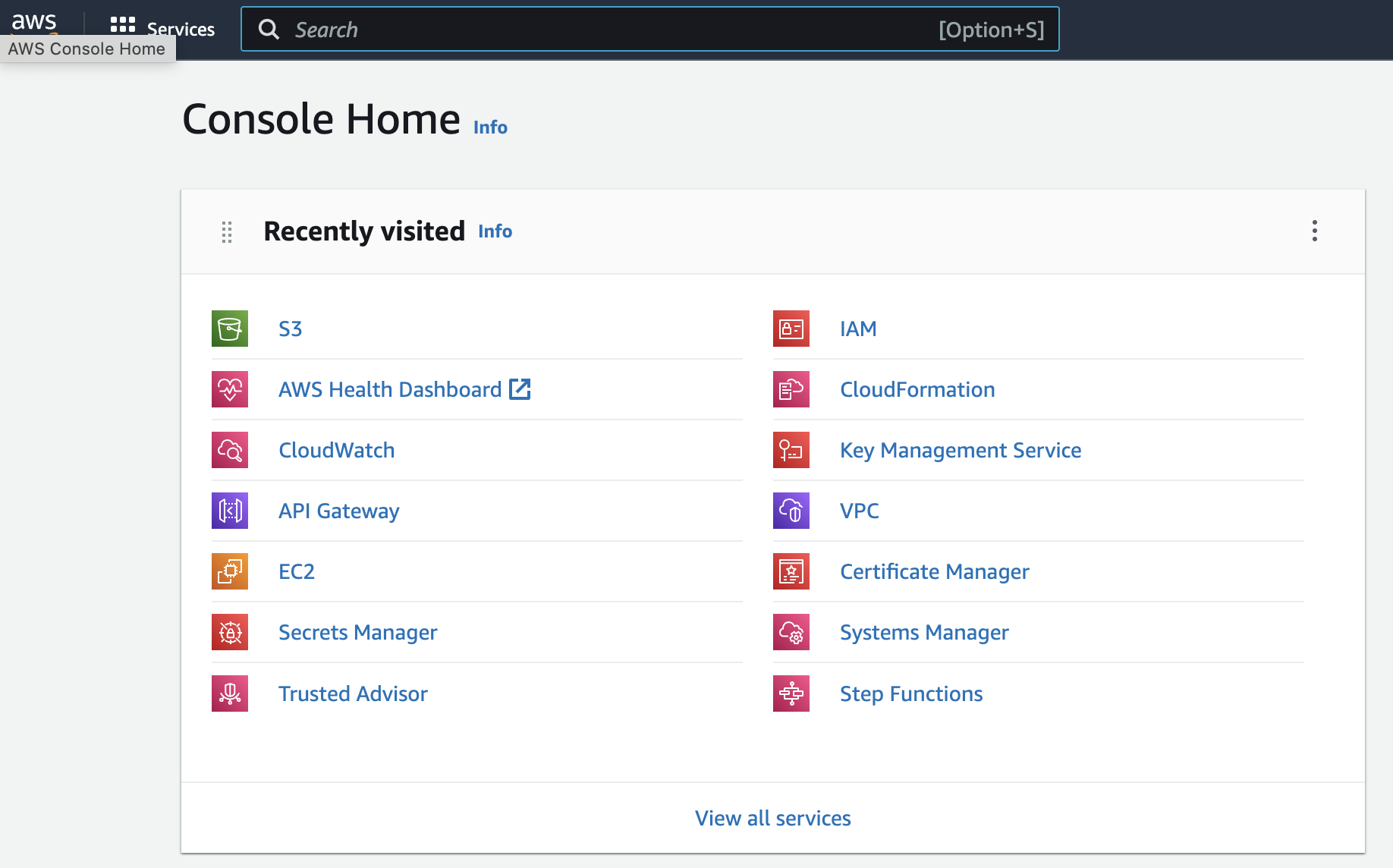The width and height of the screenshot is (1393, 868).
Task: Click the Step Functions icon
Action: pyautogui.click(x=791, y=693)
